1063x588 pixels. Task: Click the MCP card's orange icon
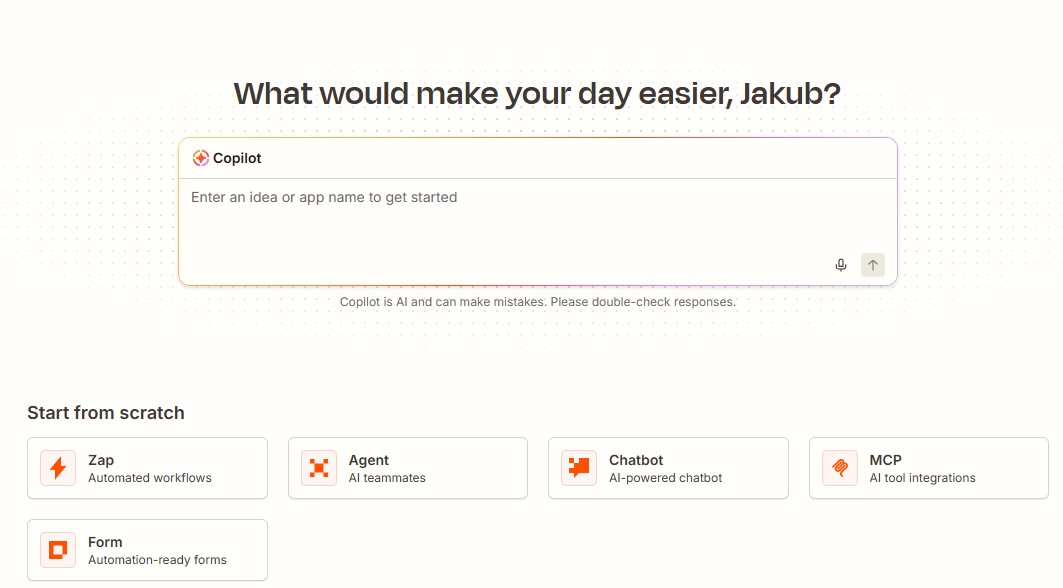[840, 468]
